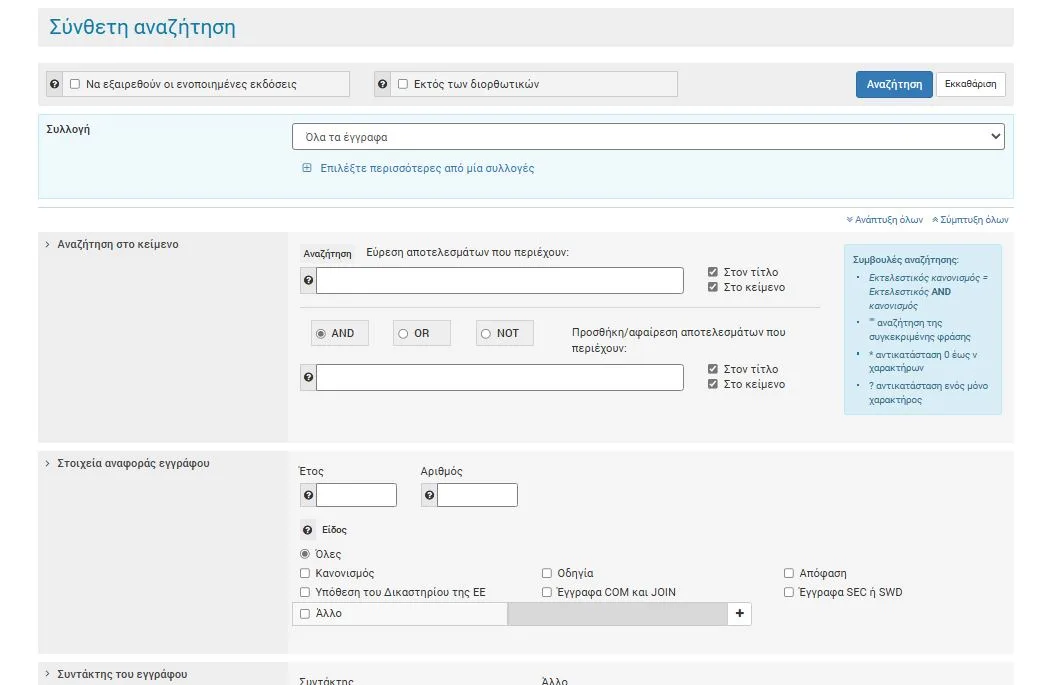
Task: Click the Εύρεση αποτελεσμάτων που περιέχουν label
Action: (467, 252)
